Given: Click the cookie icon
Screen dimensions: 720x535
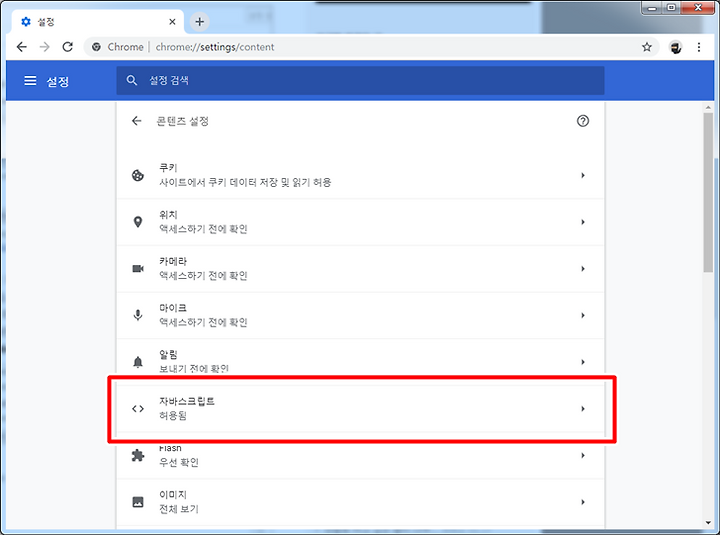Looking at the screenshot, I should (138, 175).
